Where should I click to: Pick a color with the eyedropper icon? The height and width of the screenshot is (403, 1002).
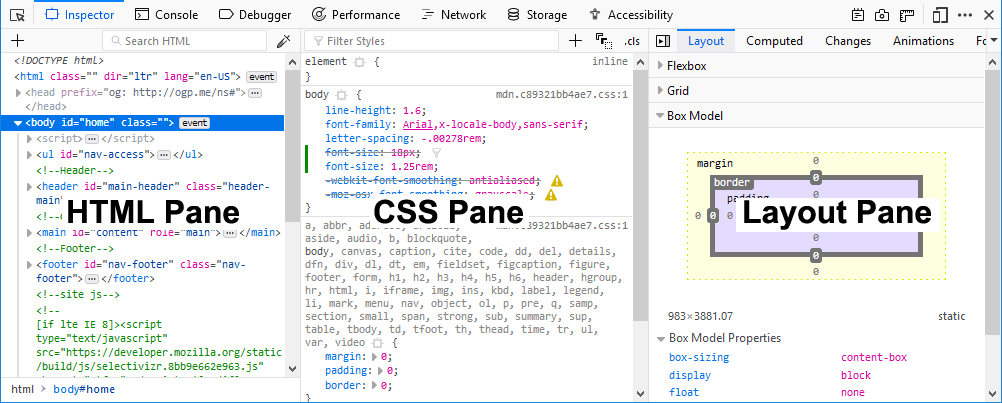283,41
